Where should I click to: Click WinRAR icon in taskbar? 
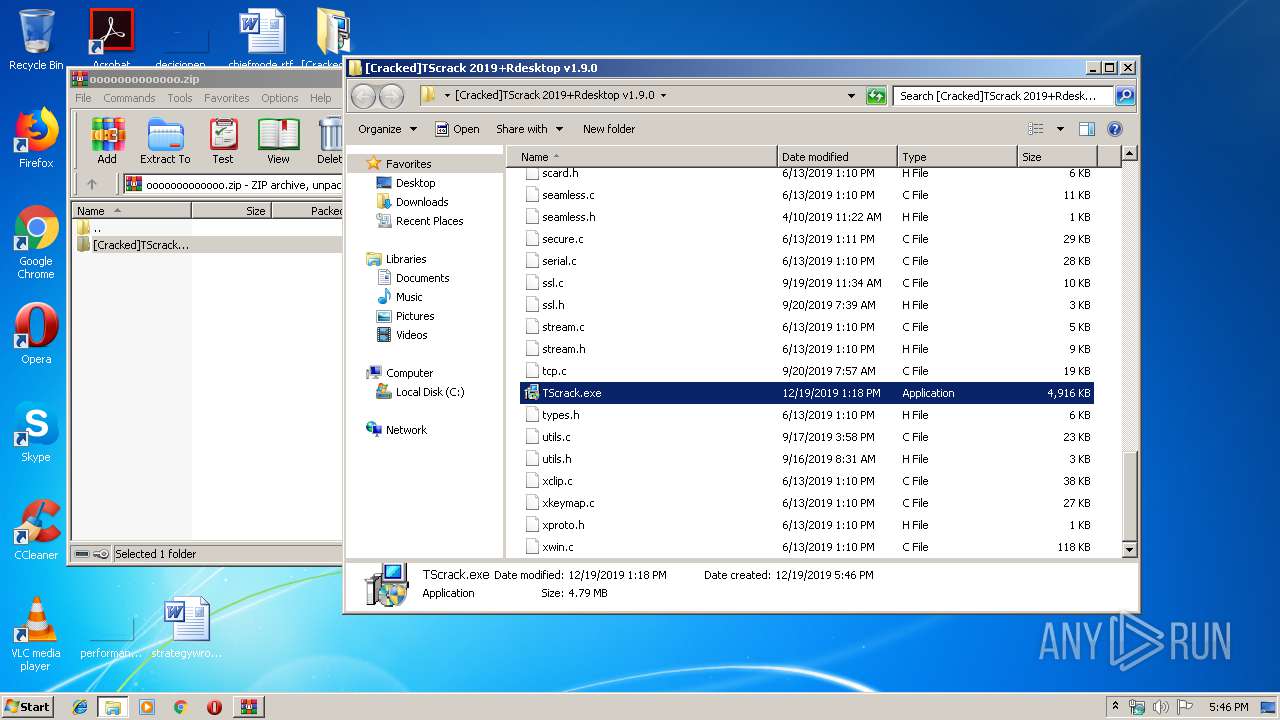point(249,707)
